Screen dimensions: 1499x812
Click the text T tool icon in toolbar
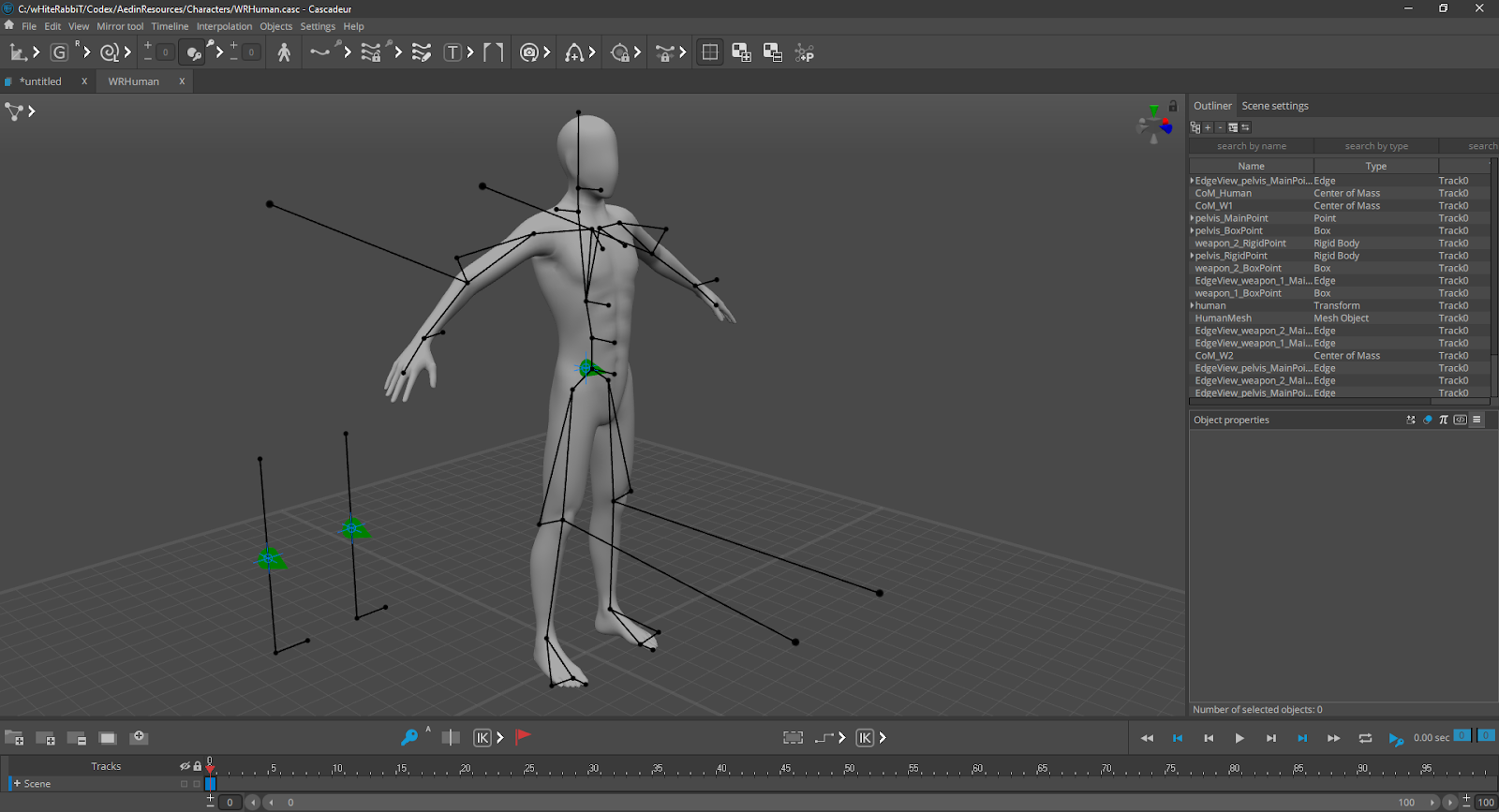pyautogui.click(x=453, y=52)
